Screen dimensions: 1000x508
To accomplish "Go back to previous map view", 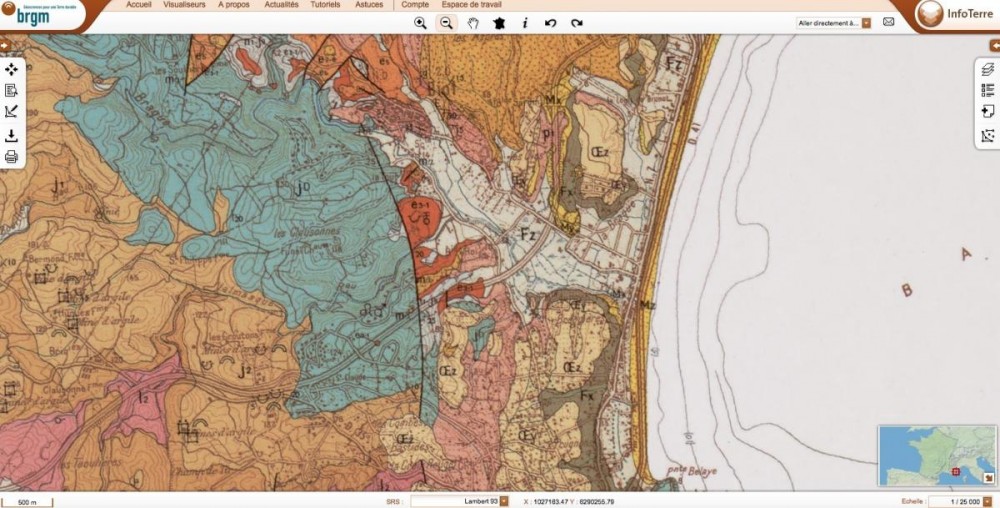I will click(551, 22).
